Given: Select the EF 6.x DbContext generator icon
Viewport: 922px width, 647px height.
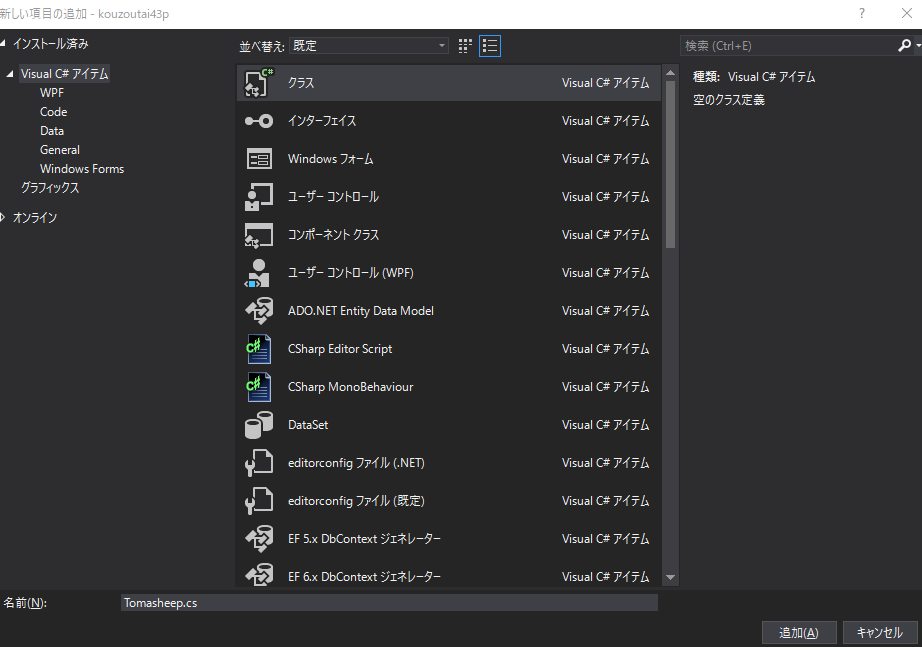Looking at the screenshot, I should [x=259, y=575].
